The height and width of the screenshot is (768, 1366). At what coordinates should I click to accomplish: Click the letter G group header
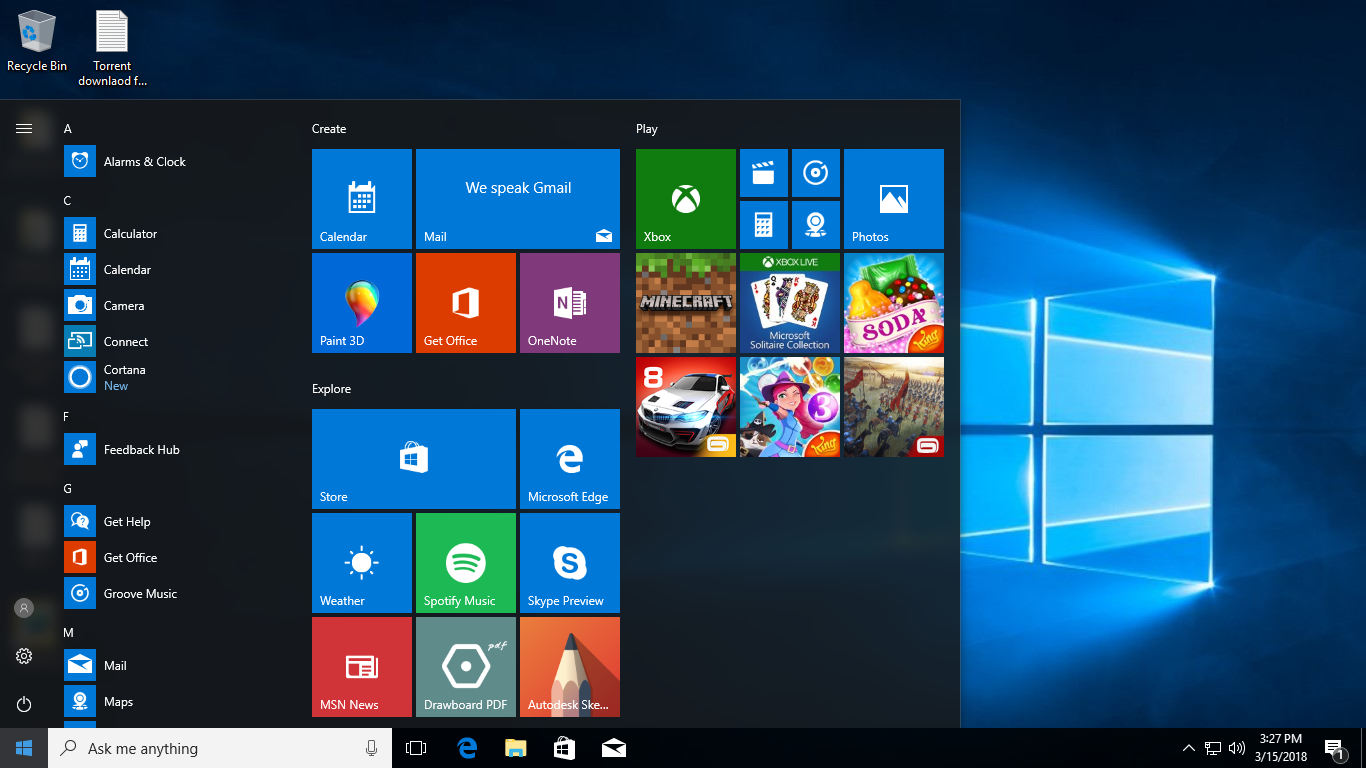[x=68, y=489]
